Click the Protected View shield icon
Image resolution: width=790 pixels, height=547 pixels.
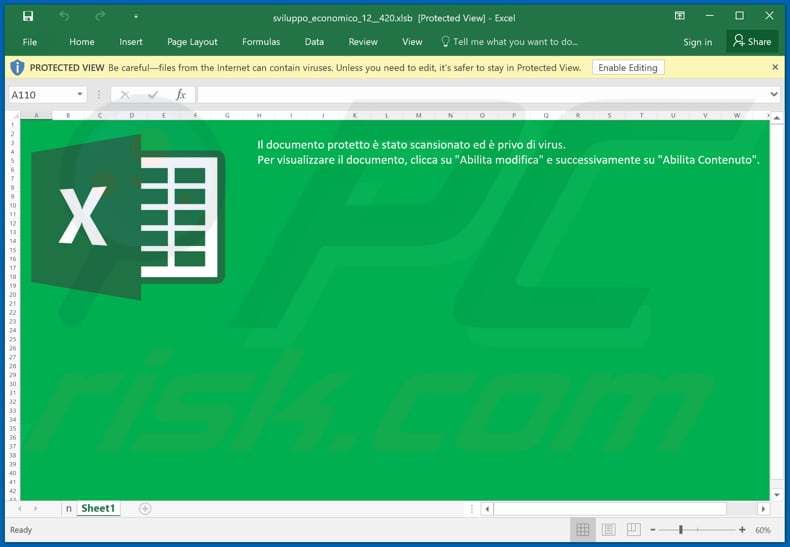pyautogui.click(x=17, y=67)
